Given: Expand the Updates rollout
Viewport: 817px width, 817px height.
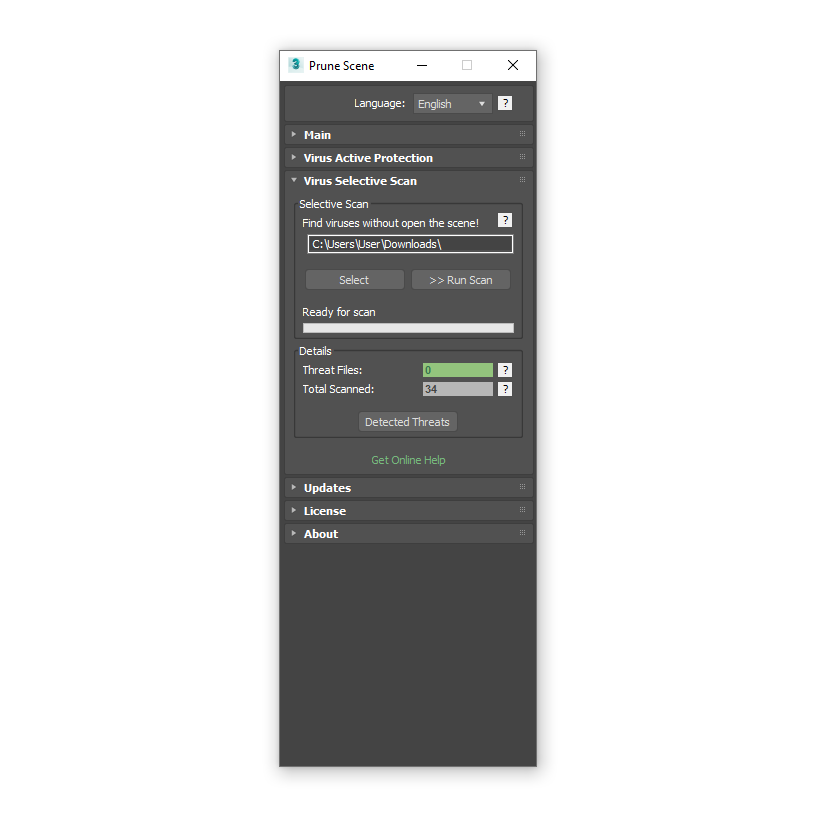Looking at the screenshot, I should [x=408, y=488].
